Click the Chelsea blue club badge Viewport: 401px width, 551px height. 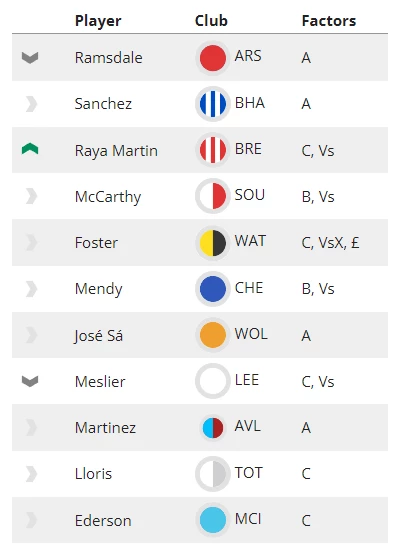pyautogui.click(x=213, y=289)
